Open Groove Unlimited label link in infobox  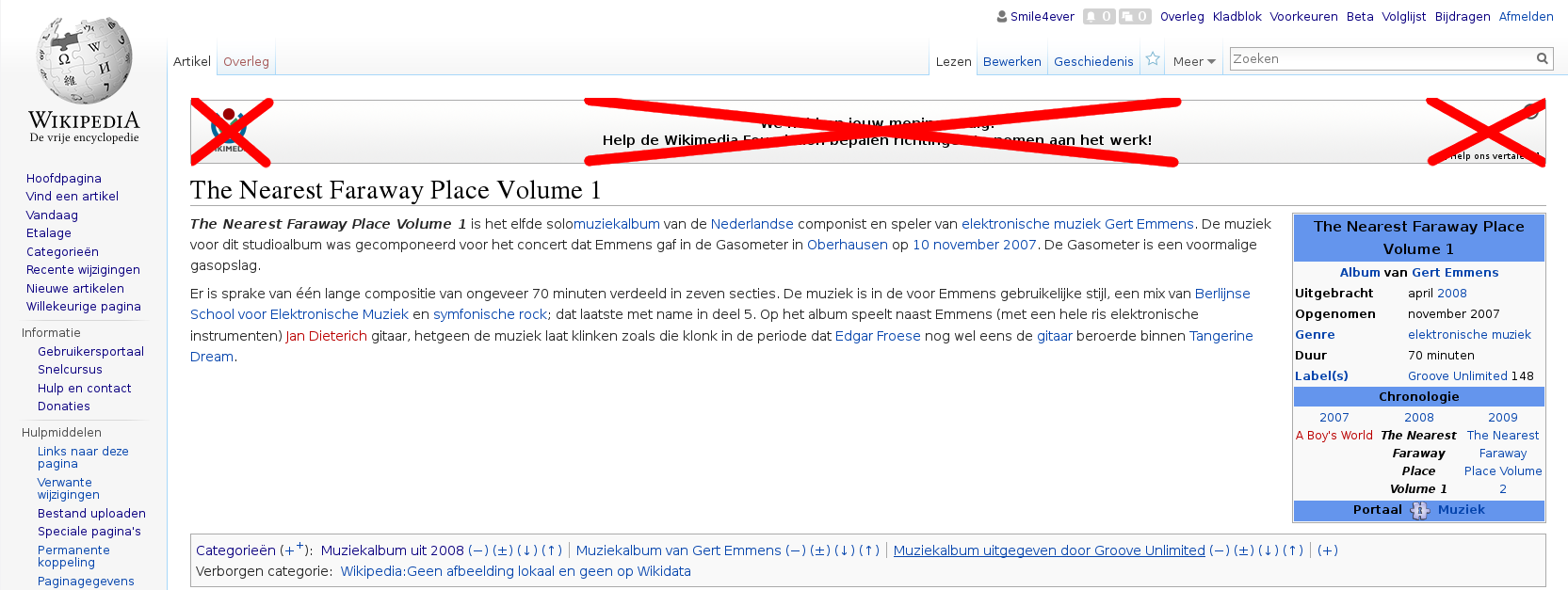(1458, 375)
